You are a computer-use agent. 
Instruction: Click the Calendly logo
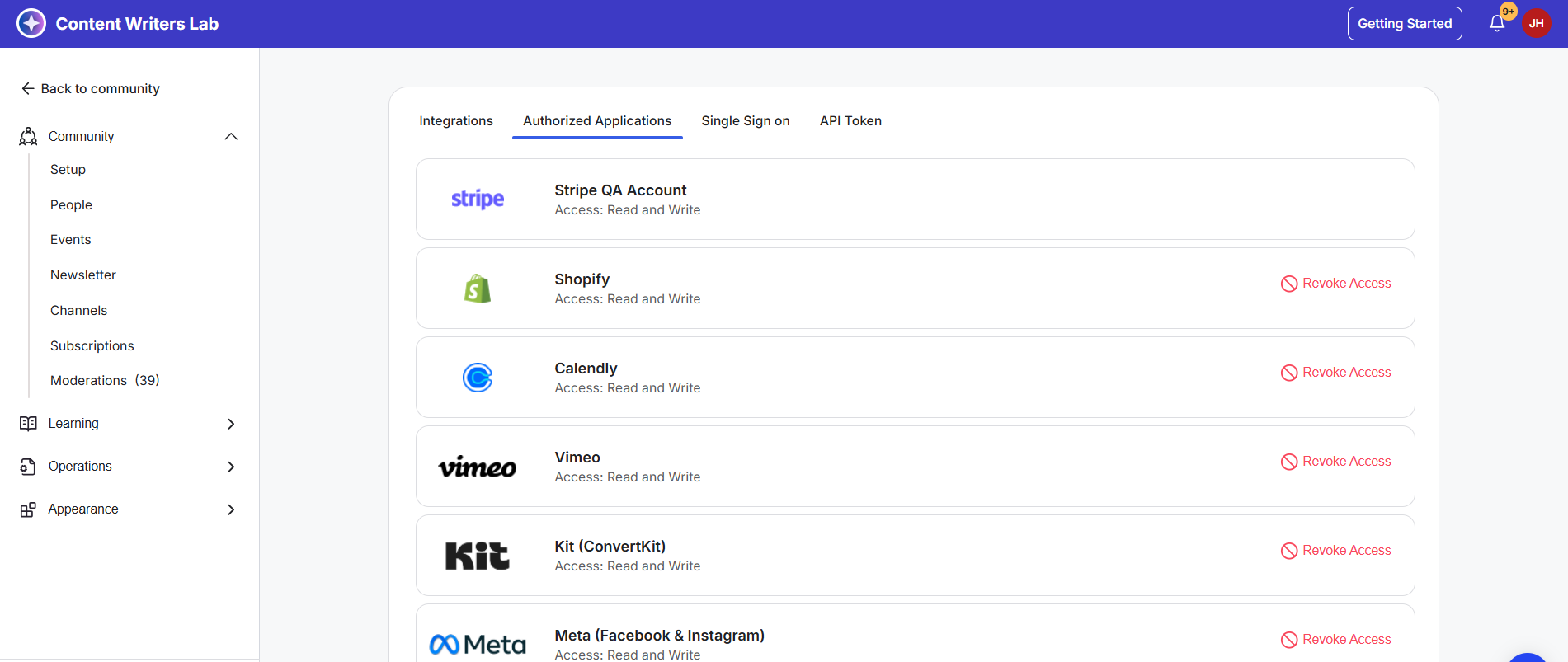coord(478,378)
